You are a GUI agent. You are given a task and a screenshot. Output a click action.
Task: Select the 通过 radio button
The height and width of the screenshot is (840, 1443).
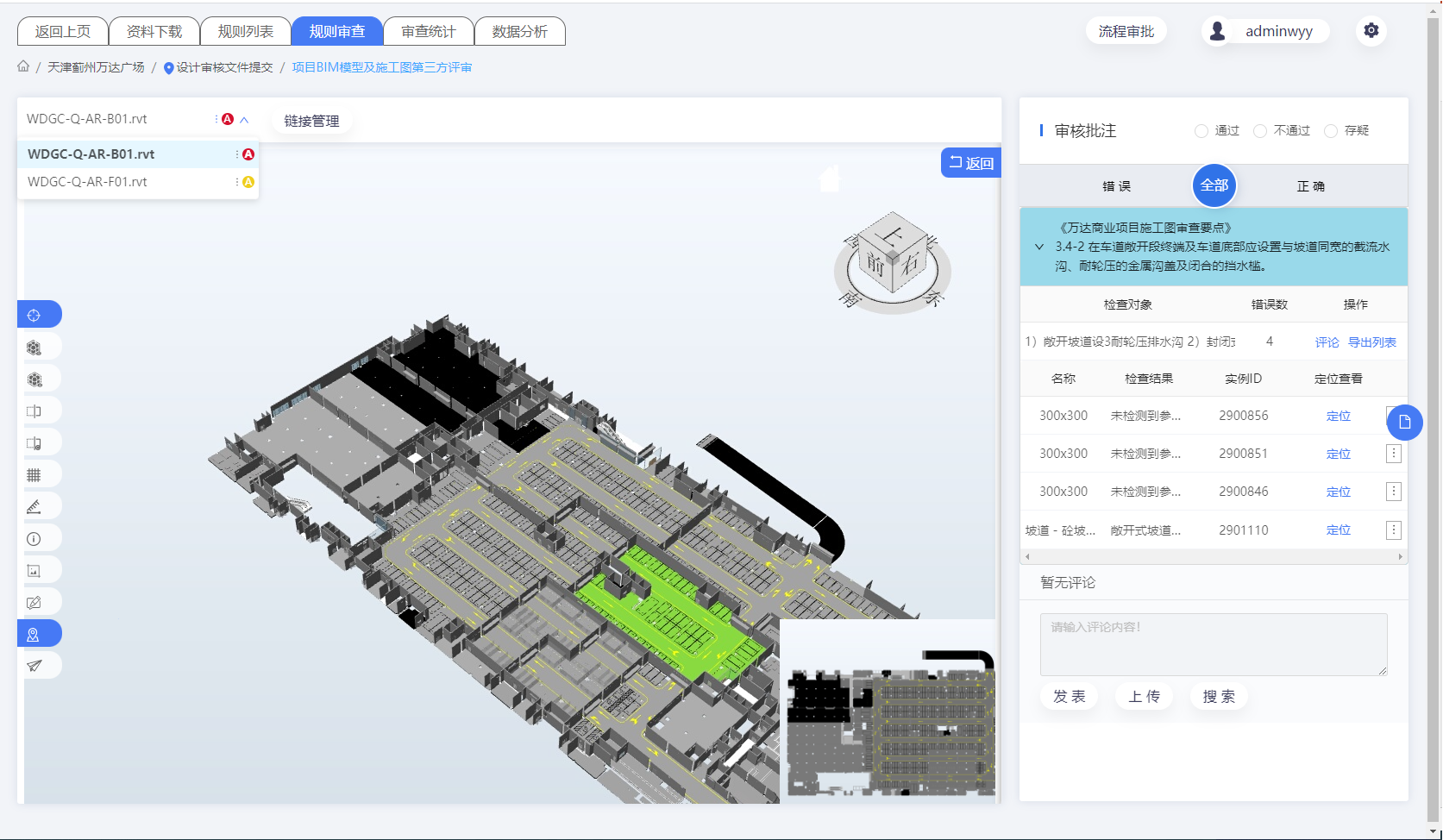[x=1201, y=131]
